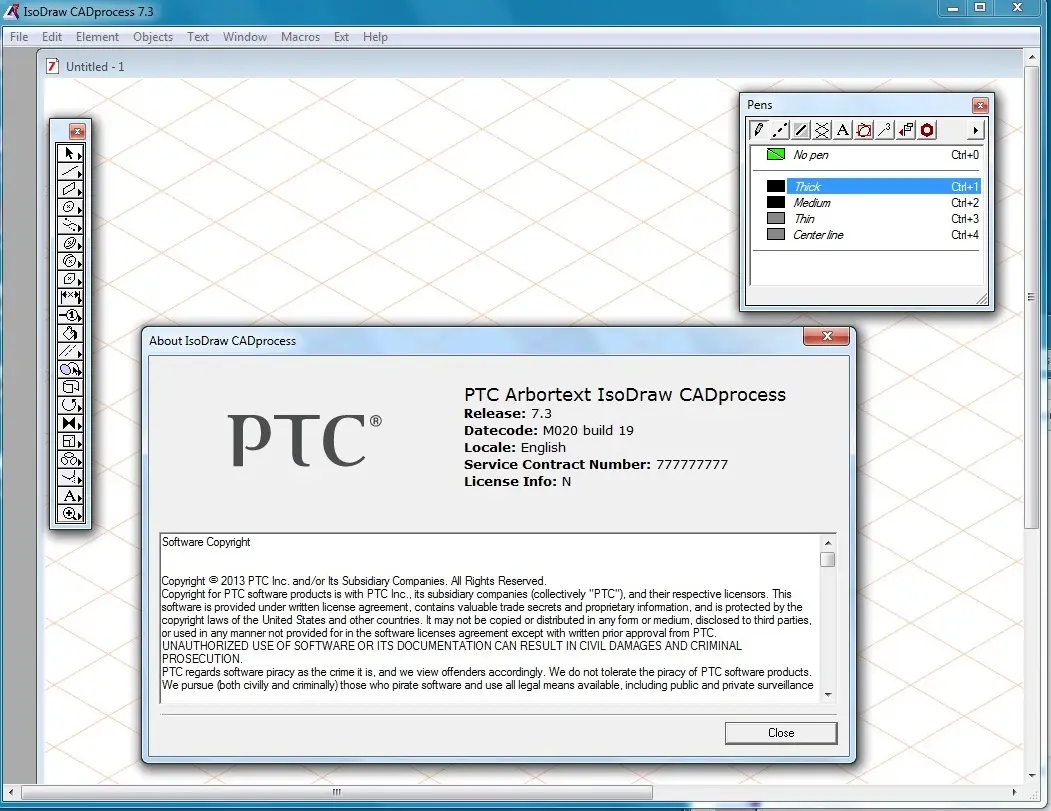Select the mirror reflect tool

[70, 424]
